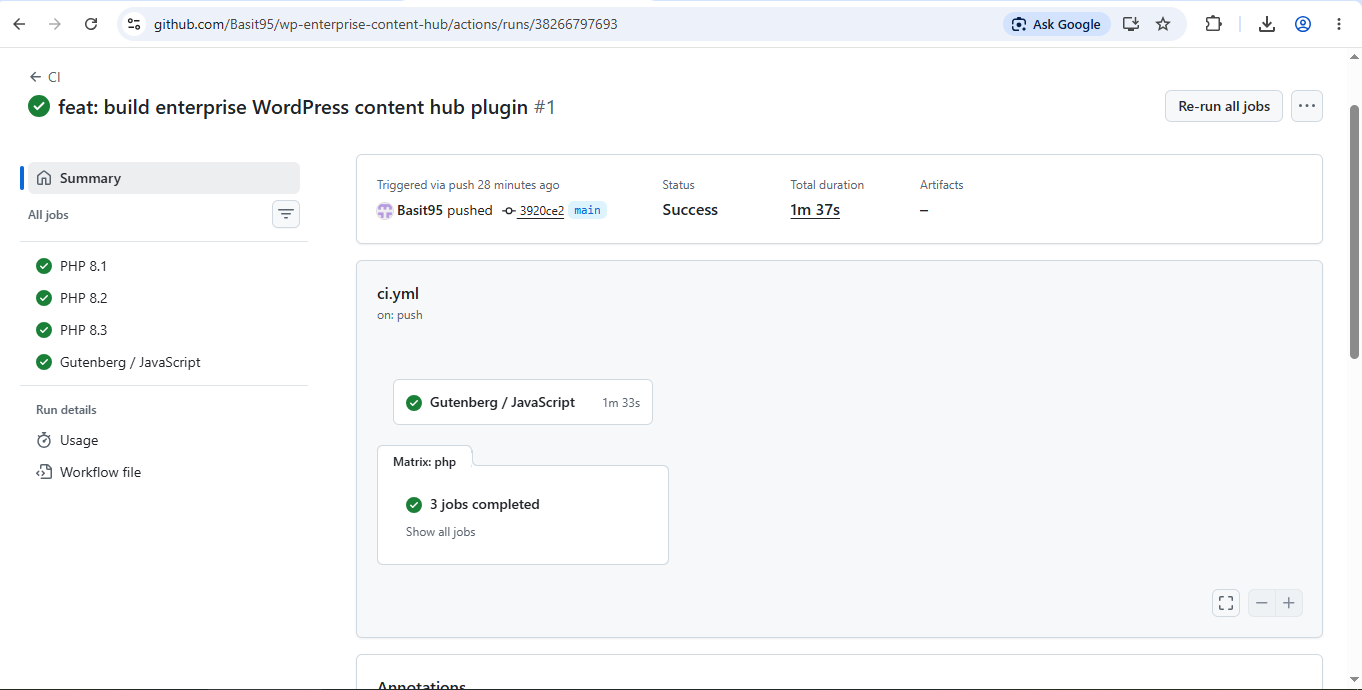Reload the current page
1362x690 pixels.
click(91, 24)
